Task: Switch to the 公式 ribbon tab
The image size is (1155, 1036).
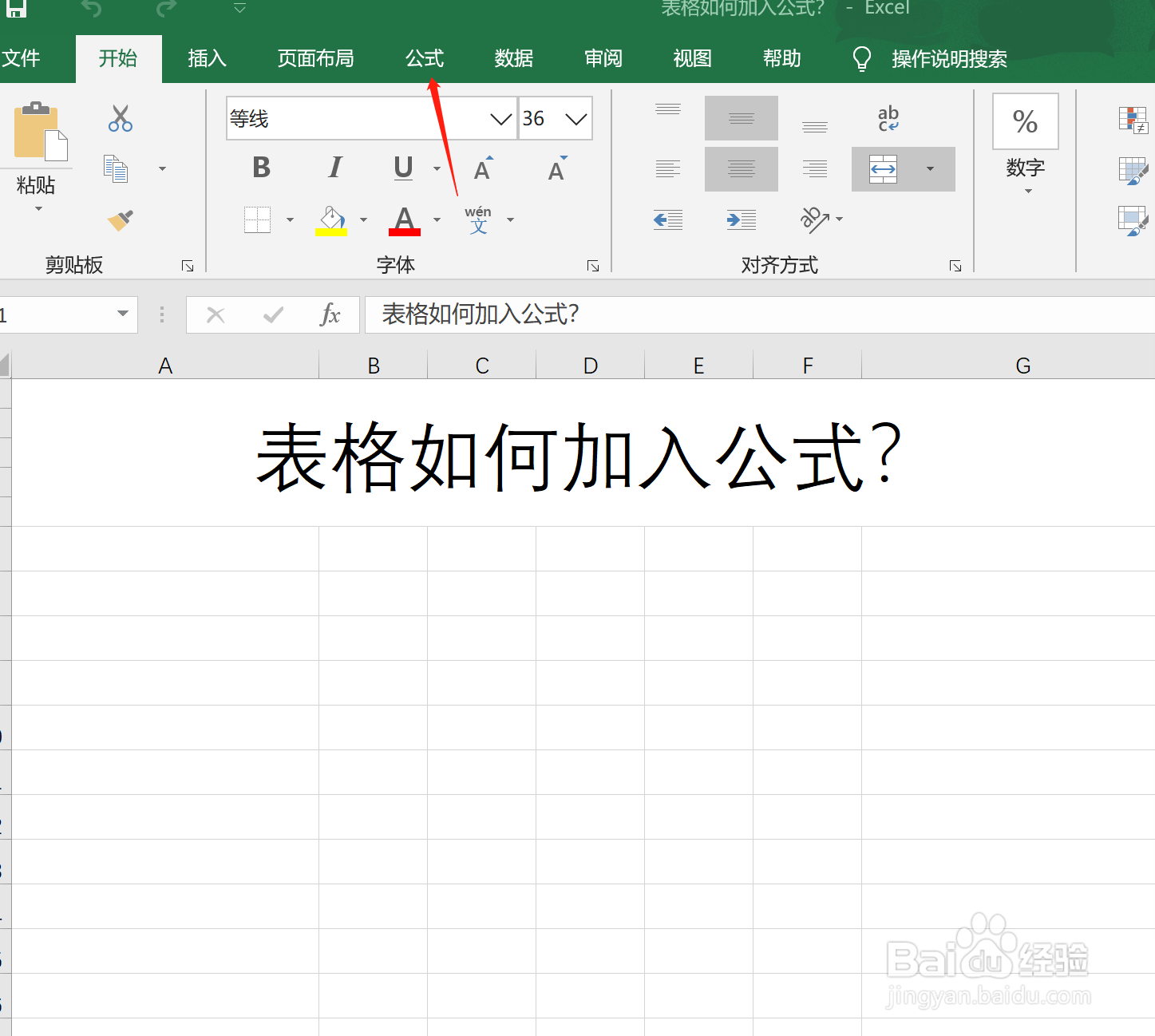Action: click(424, 58)
